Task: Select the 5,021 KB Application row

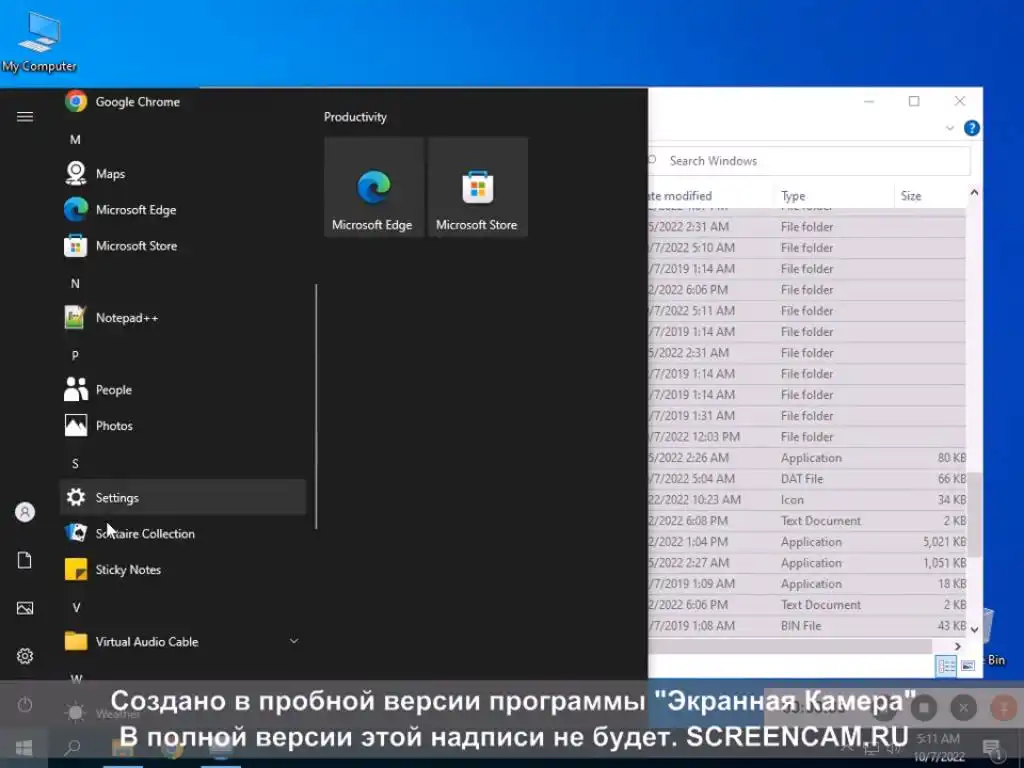Action: coord(807,541)
